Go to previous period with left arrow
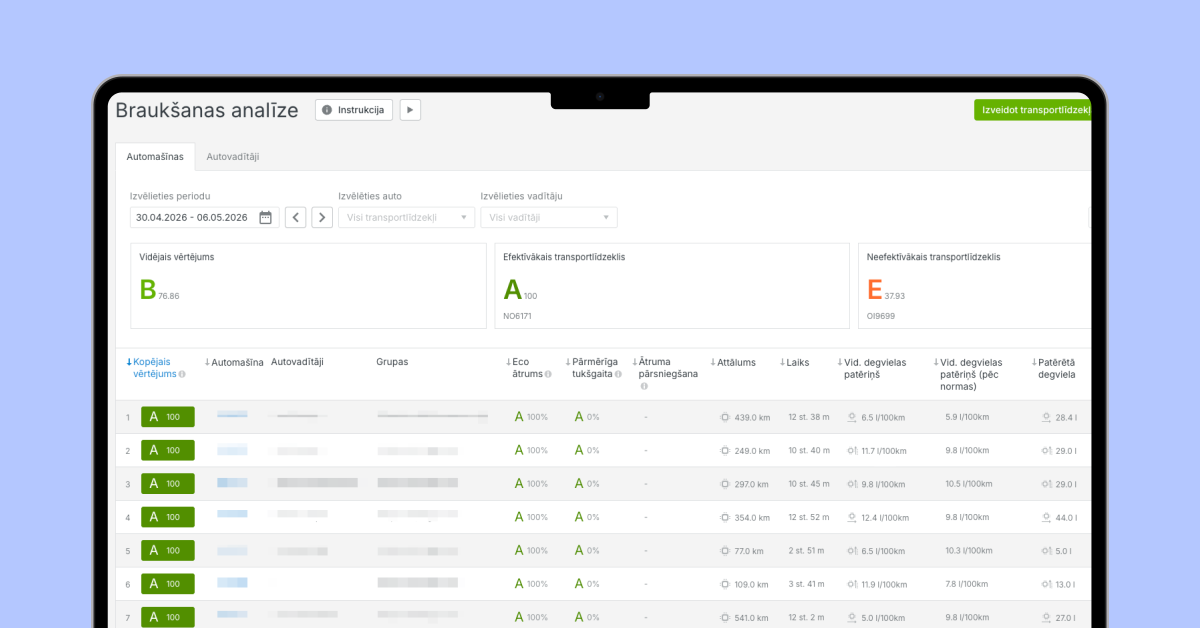 pyautogui.click(x=295, y=217)
